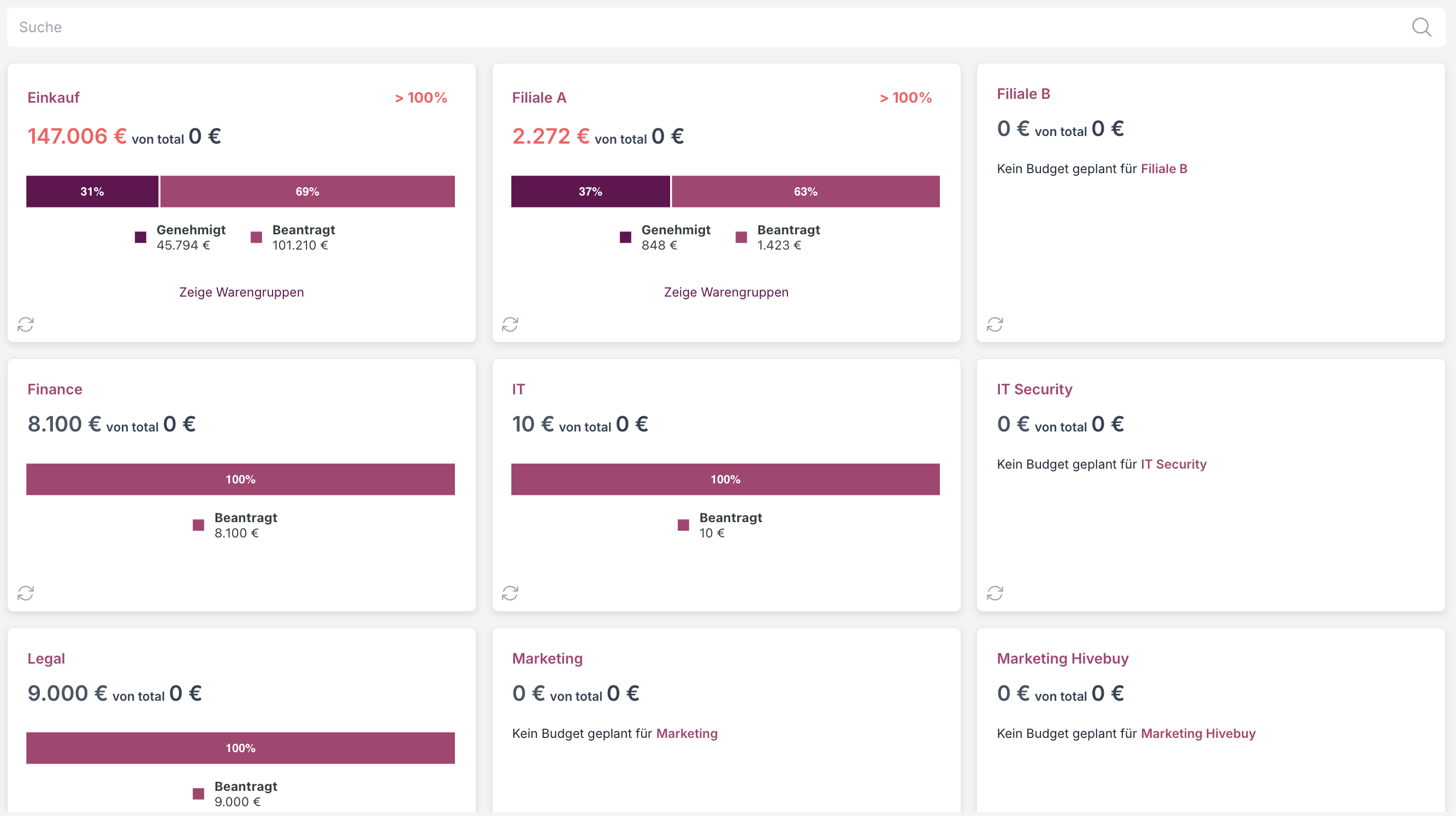Click Einkauf's 31% approved bar segment
This screenshot has width=1456, height=816.
click(x=92, y=192)
